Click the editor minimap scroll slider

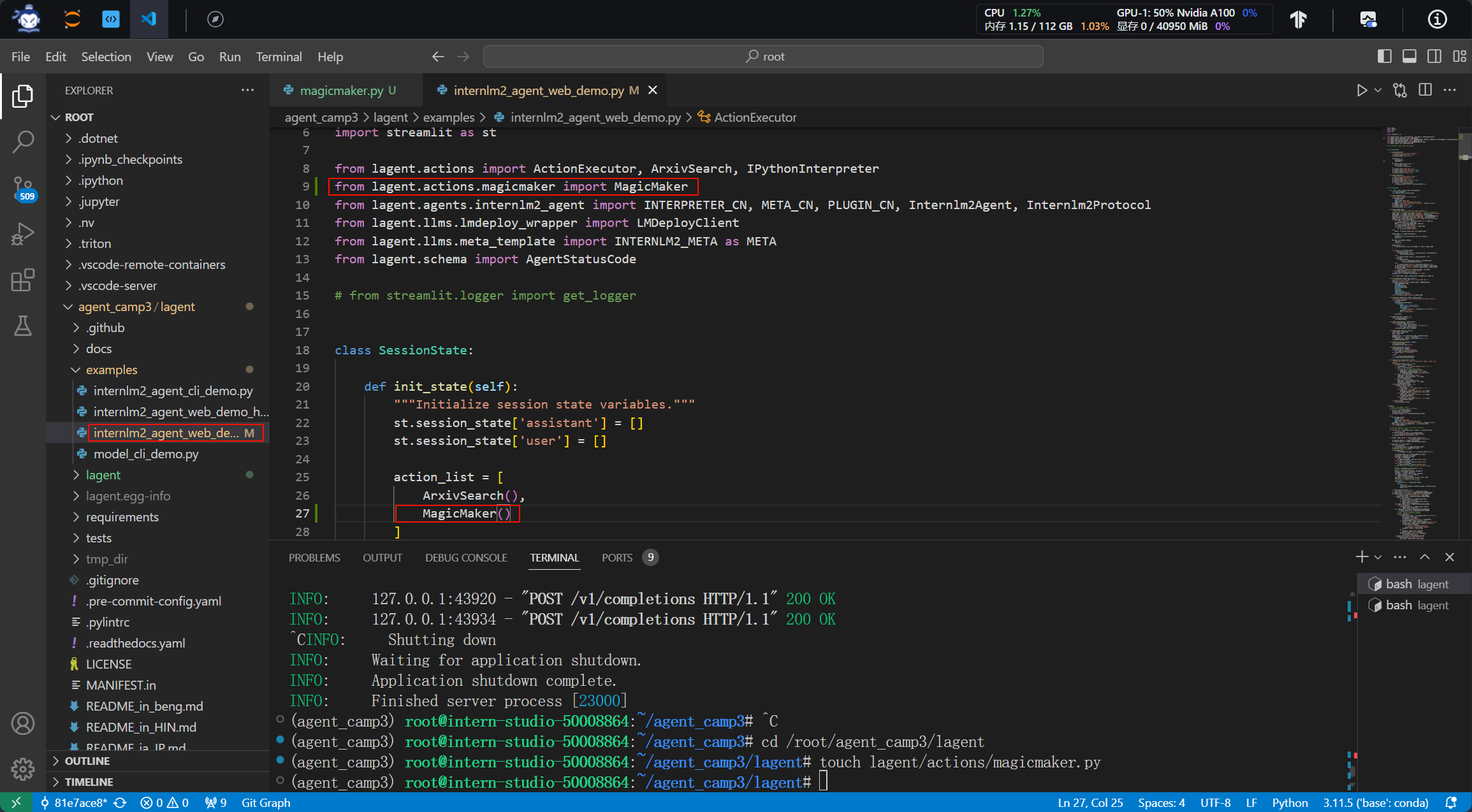[1465, 145]
